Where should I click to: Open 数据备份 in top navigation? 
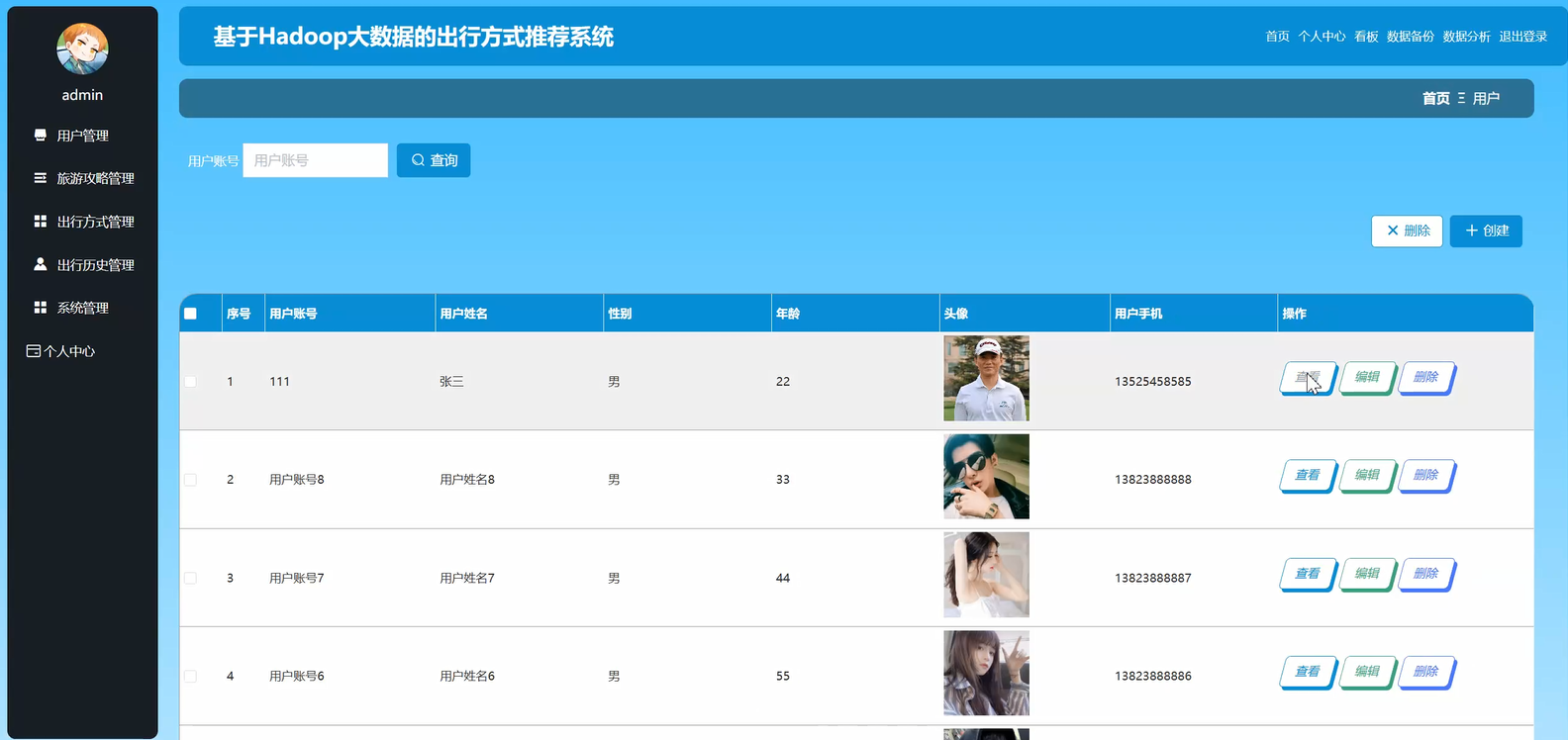click(x=1410, y=37)
